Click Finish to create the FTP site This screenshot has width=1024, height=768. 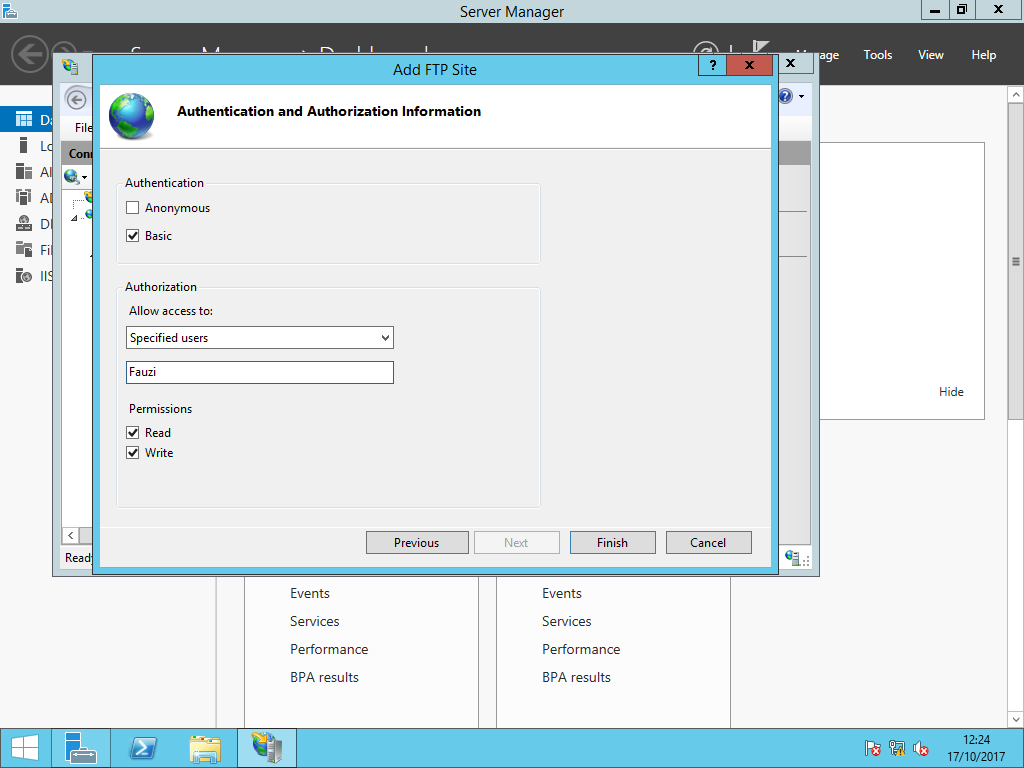pos(612,542)
